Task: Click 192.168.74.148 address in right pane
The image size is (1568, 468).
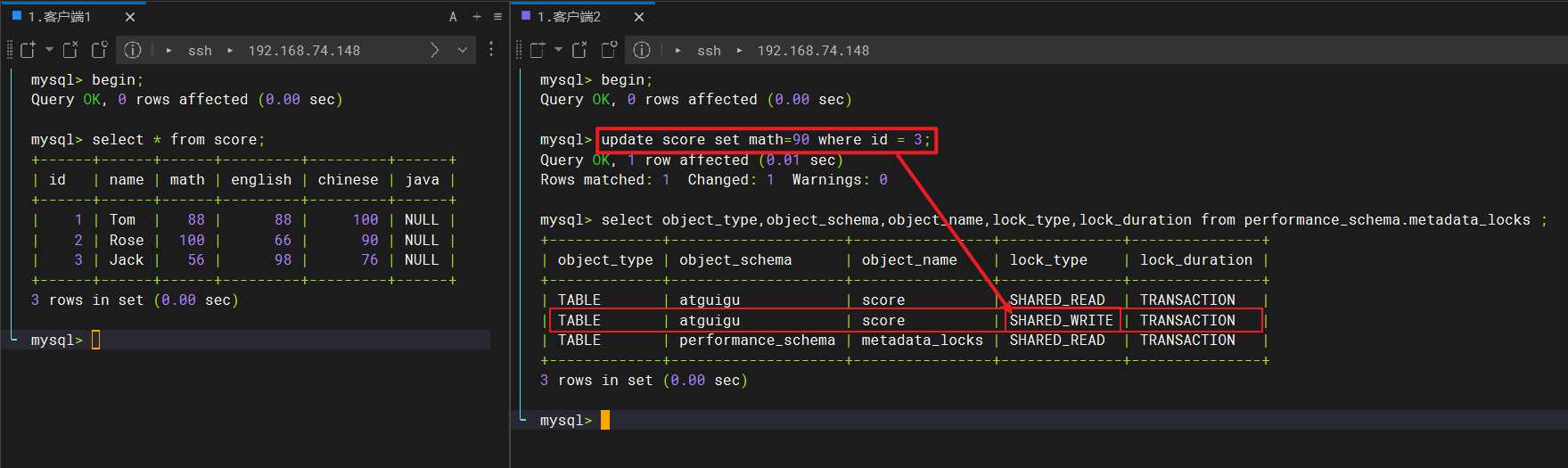Action: [x=813, y=51]
